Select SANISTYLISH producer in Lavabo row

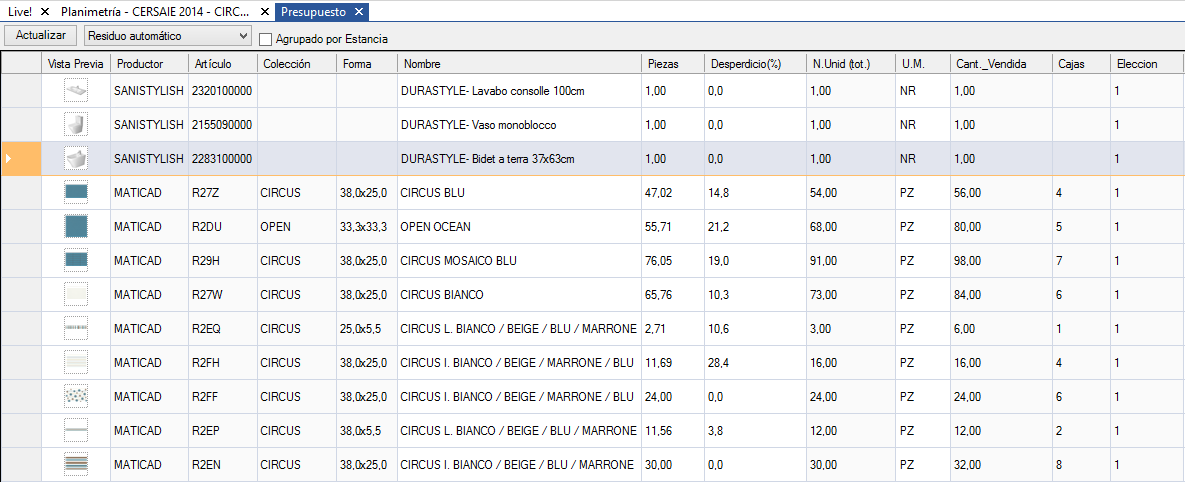[x=150, y=91]
